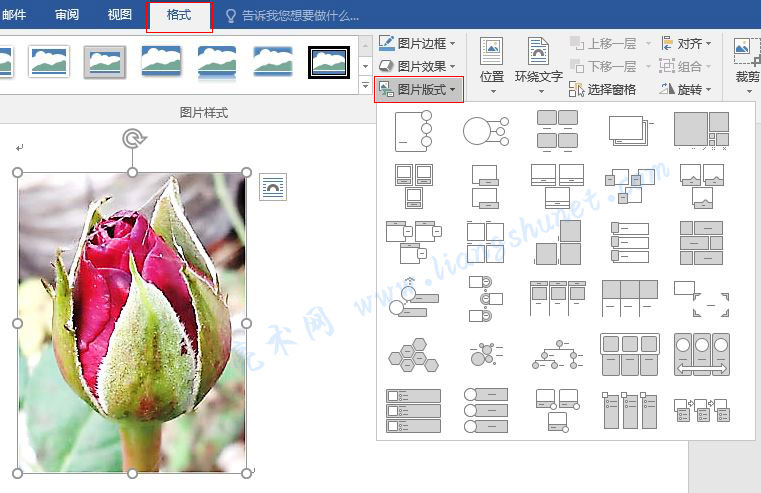Choose the picture grid layout with small squares

[701, 130]
